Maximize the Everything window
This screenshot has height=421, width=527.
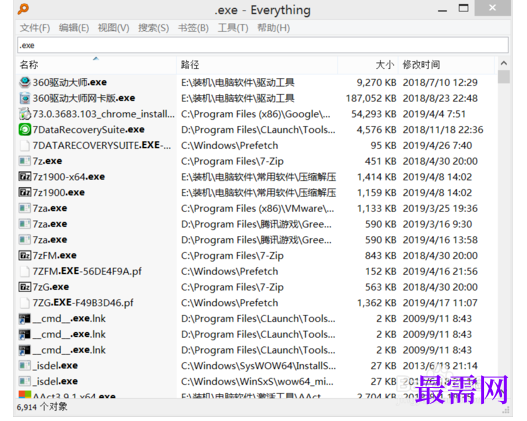click(x=463, y=8)
